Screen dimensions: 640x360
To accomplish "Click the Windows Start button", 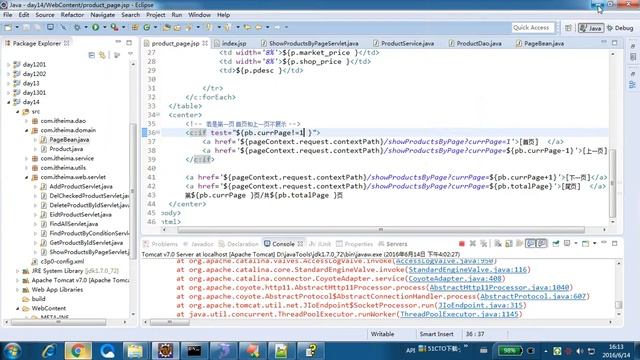I will tap(12, 351).
